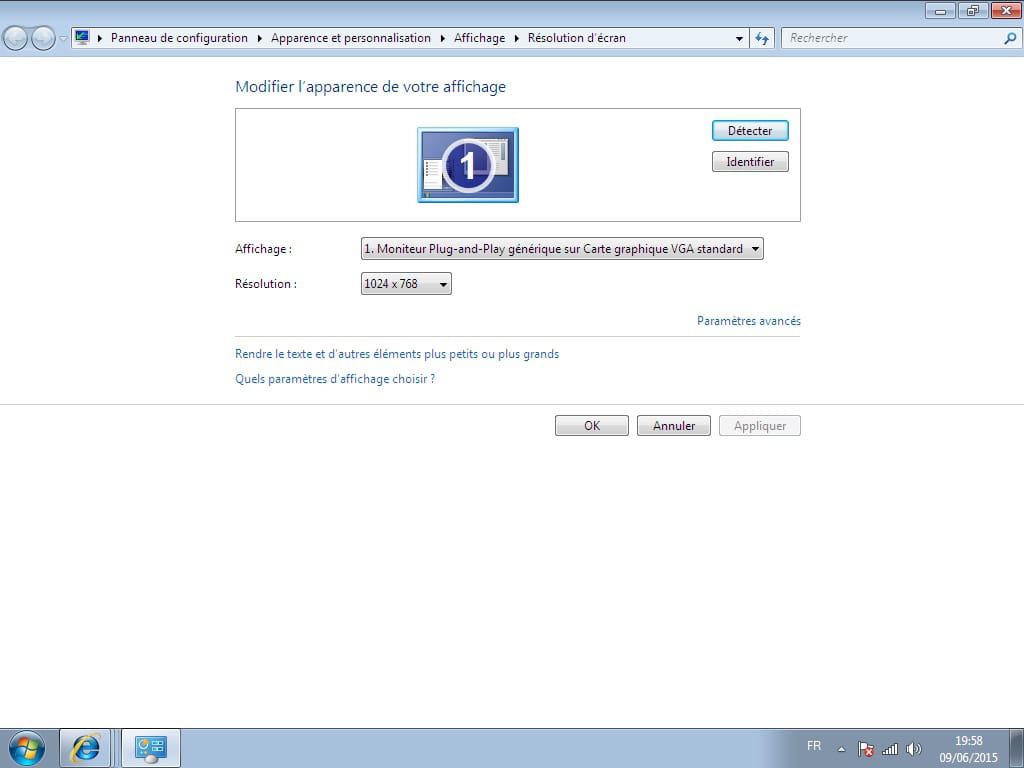Click the Détecter button
This screenshot has width=1024, height=768.
[750, 131]
